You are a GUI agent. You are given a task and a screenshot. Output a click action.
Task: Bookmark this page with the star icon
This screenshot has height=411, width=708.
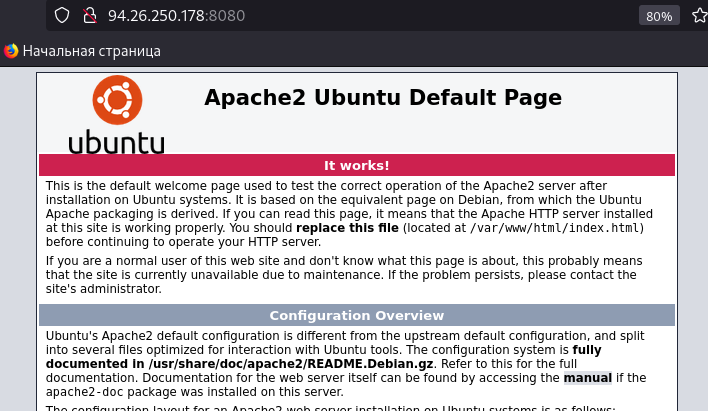point(699,16)
